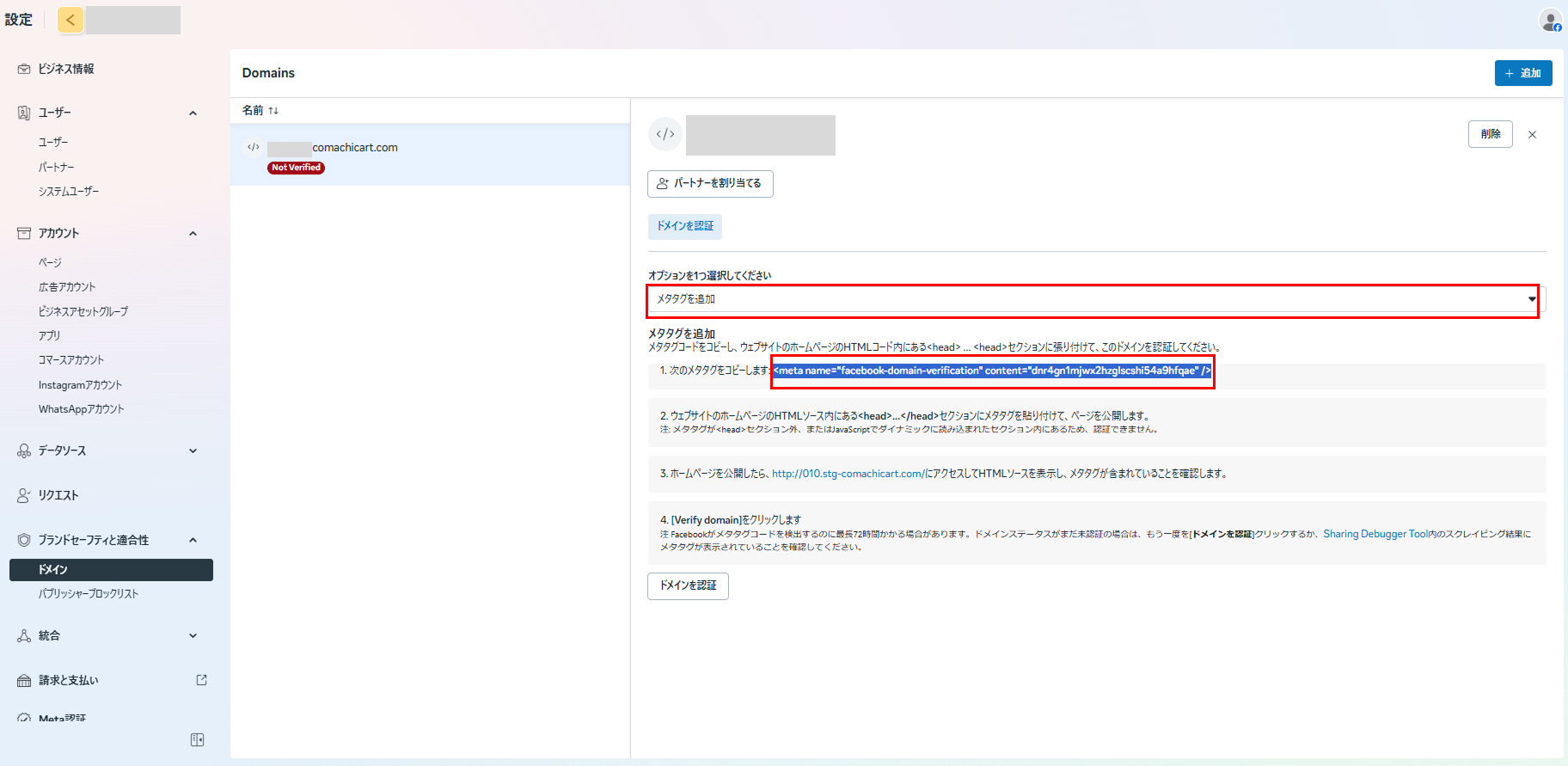
Task: Click the blue 追加 button
Action: tap(1522, 73)
